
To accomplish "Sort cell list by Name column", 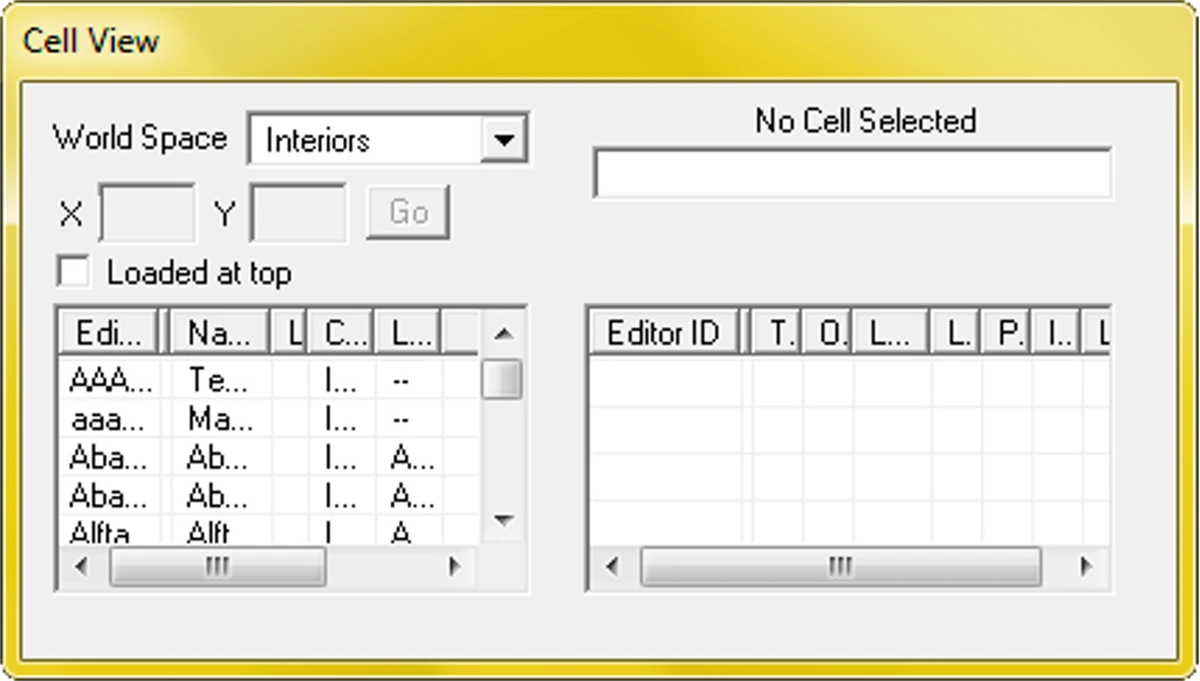I will (219, 334).
